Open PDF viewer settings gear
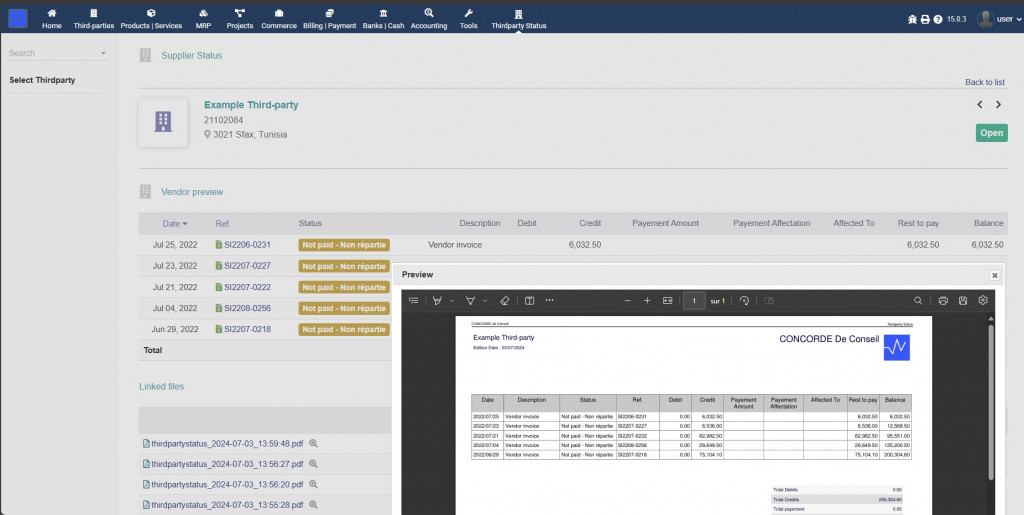Image resolution: width=1024 pixels, height=515 pixels. click(983, 300)
